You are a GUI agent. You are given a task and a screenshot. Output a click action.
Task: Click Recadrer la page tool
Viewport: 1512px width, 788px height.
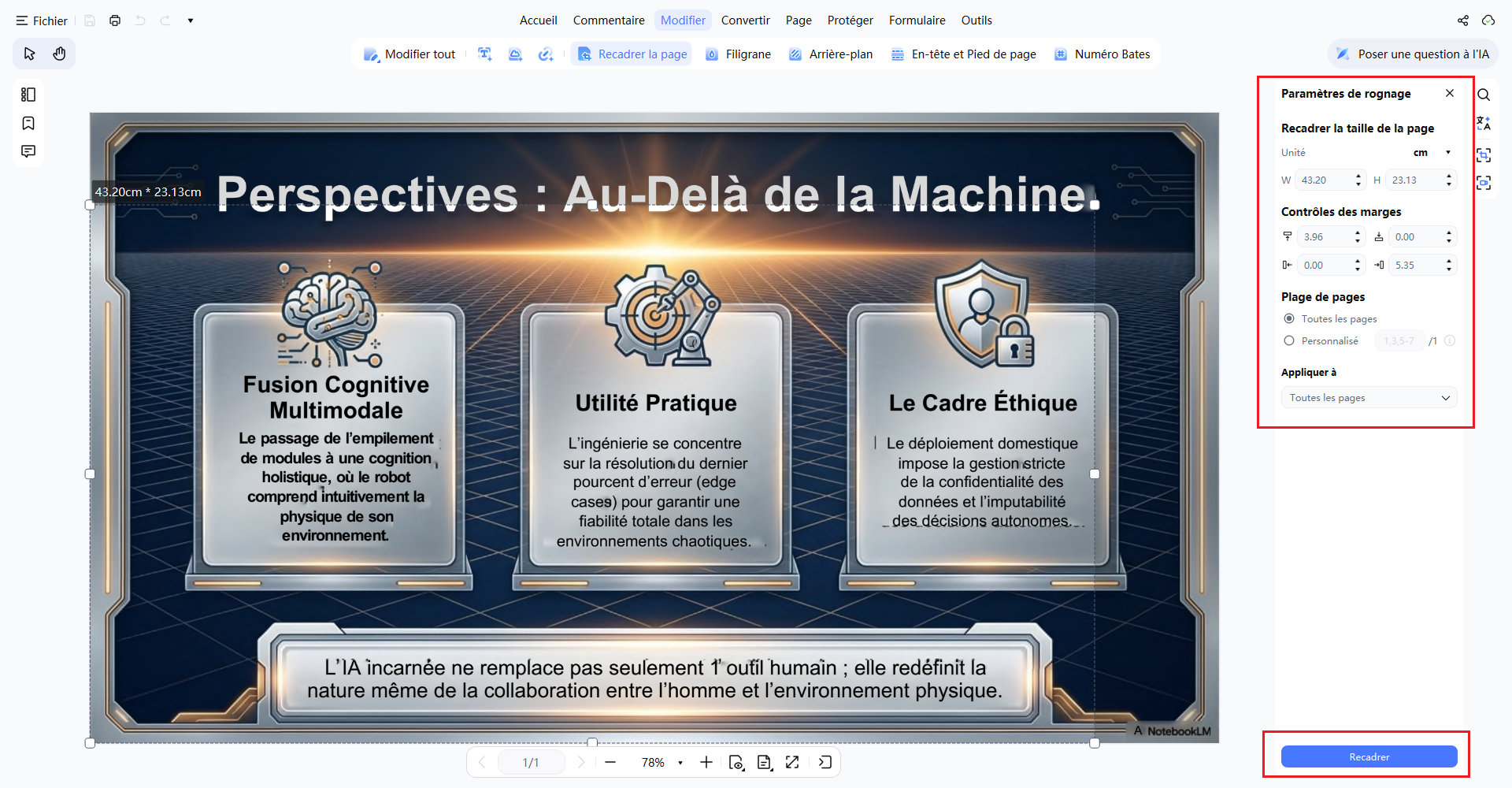(x=632, y=54)
